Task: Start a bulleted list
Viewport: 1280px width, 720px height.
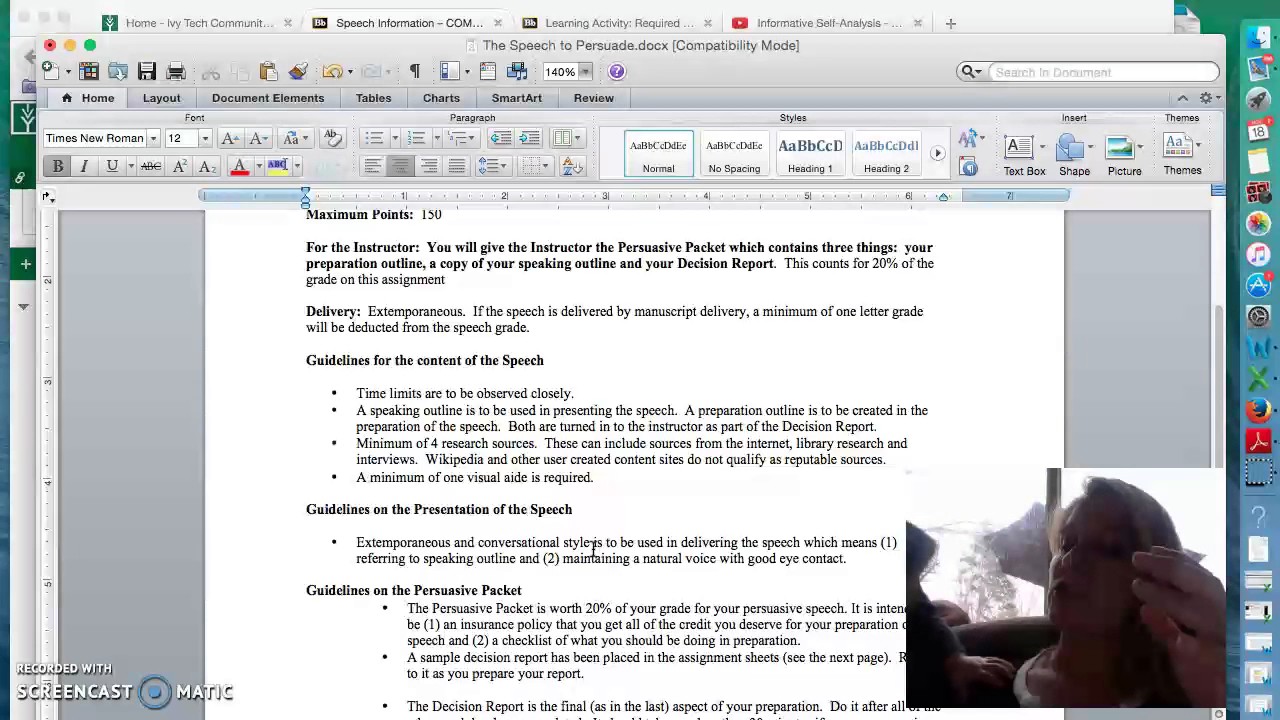Action: click(374, 138)
